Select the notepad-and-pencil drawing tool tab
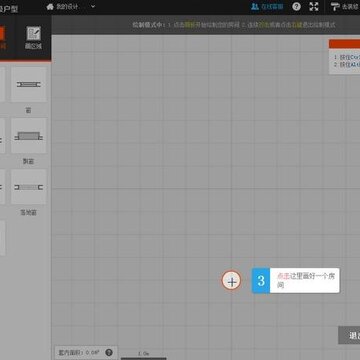 tap(33, 38)
